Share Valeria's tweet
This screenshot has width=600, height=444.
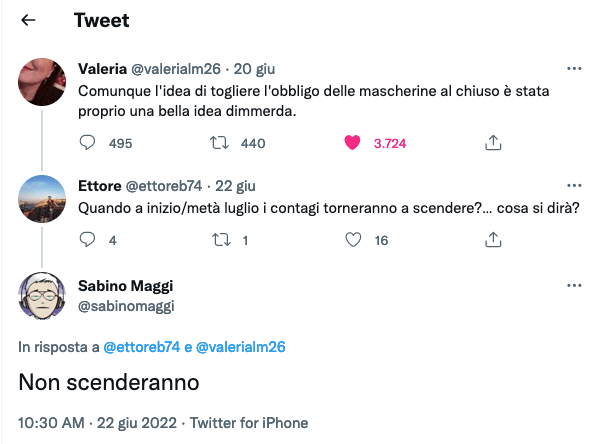[492, 143]
